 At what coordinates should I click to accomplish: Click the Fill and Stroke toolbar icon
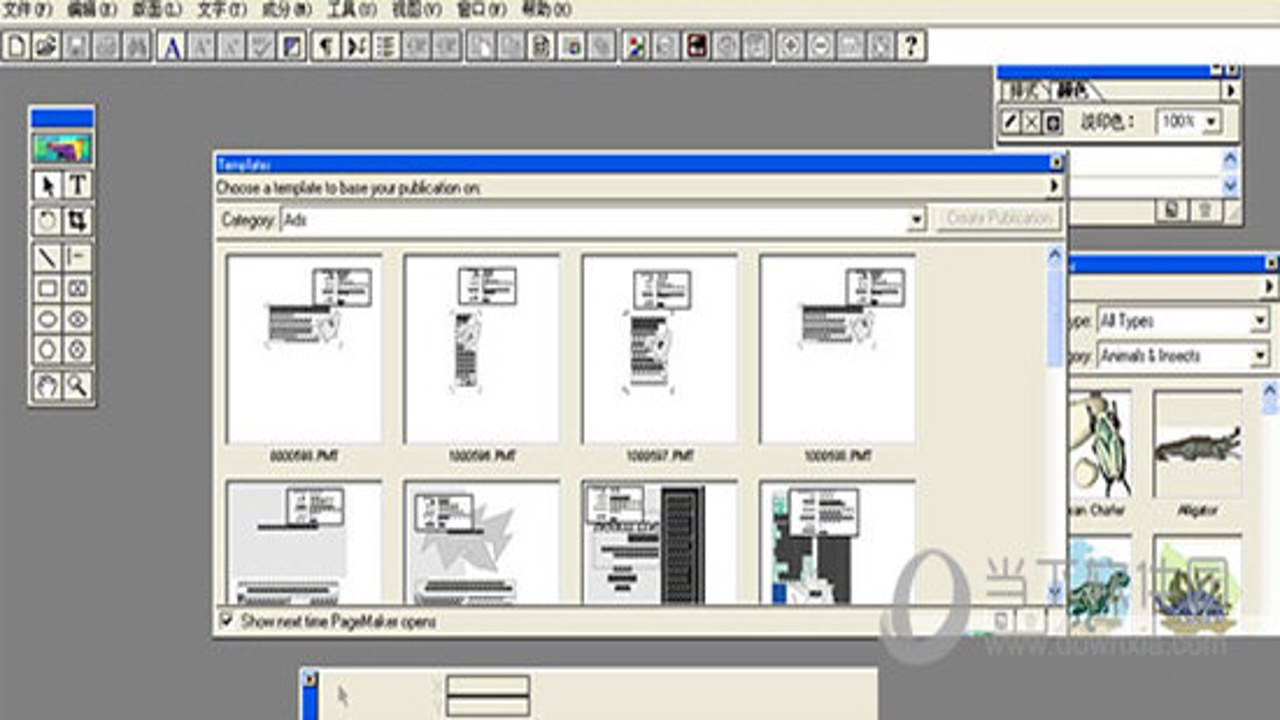[x=292, y=46]
